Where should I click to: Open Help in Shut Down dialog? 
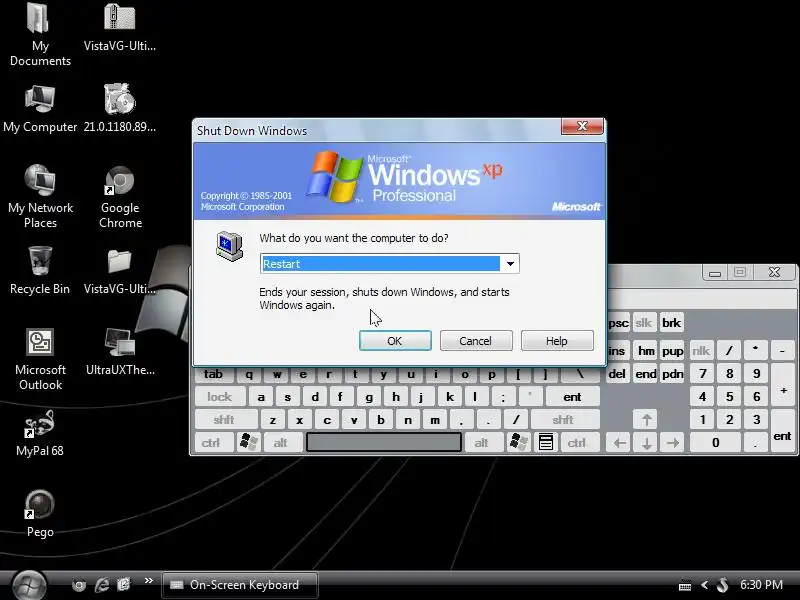(x=557, y=341)
